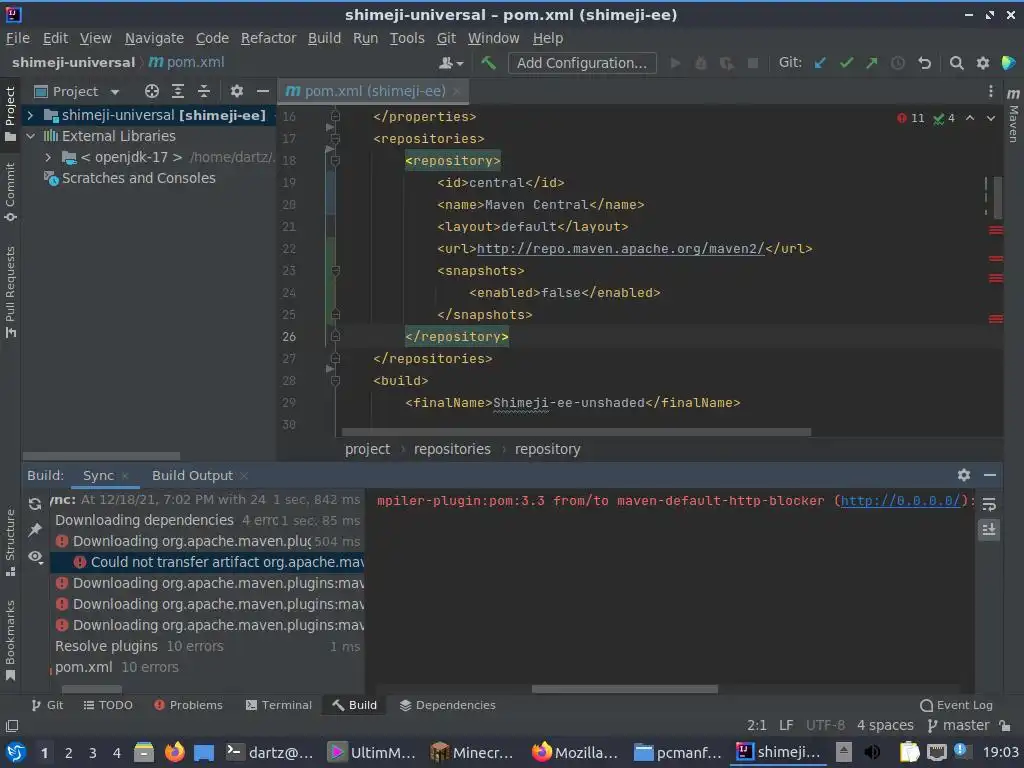1024x768 pixels.
Task: Open the Terminal tool window
Action: [278, 705]
